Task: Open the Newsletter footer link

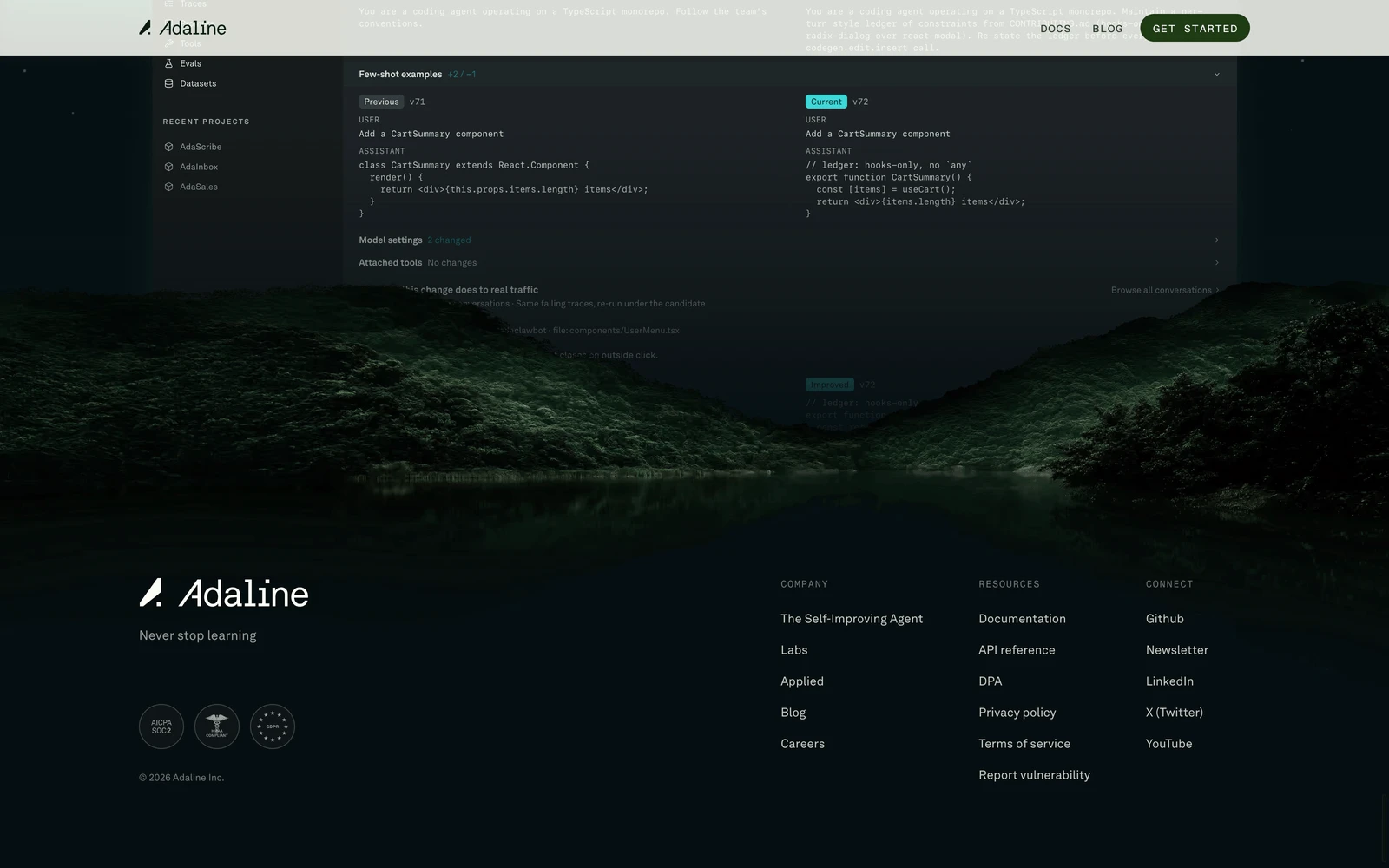Action: pos(1177,650)
